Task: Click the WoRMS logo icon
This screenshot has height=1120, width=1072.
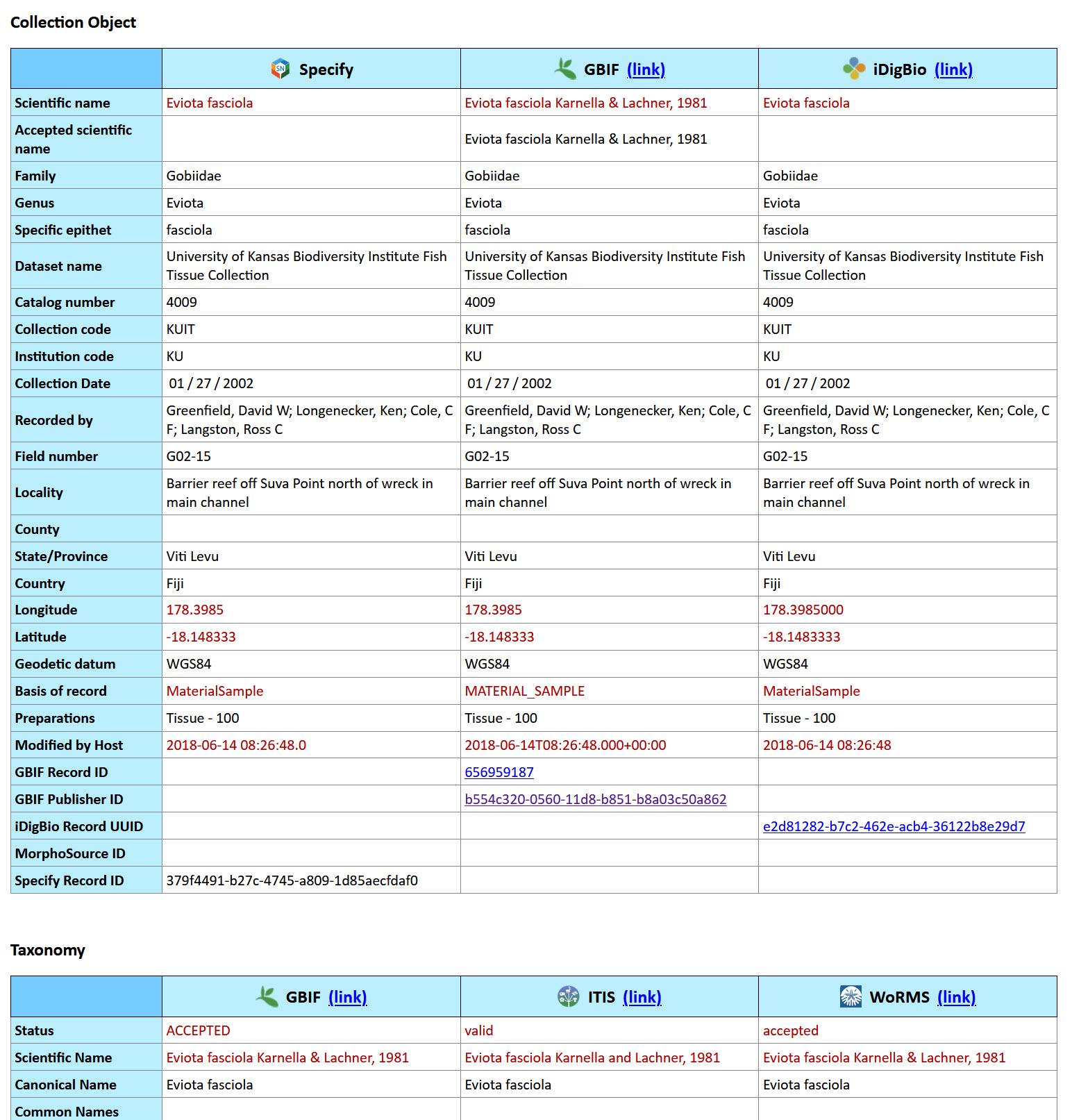Action: [x=851, y=996]
